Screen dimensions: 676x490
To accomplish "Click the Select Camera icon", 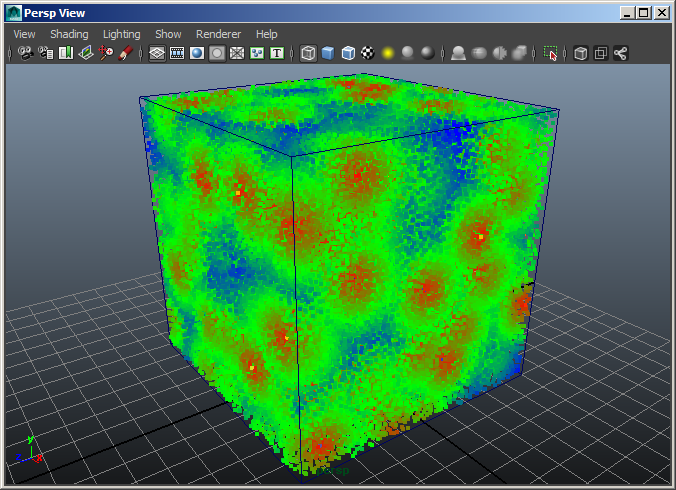I will (x=26, y=53).
